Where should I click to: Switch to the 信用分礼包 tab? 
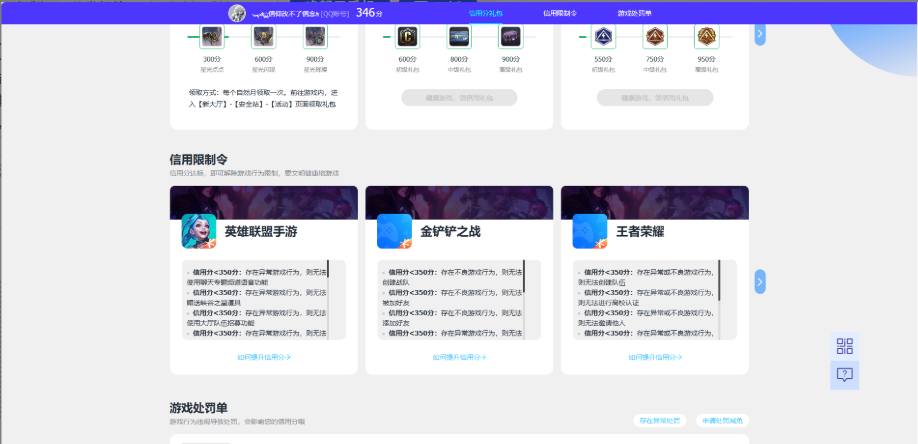485,13
